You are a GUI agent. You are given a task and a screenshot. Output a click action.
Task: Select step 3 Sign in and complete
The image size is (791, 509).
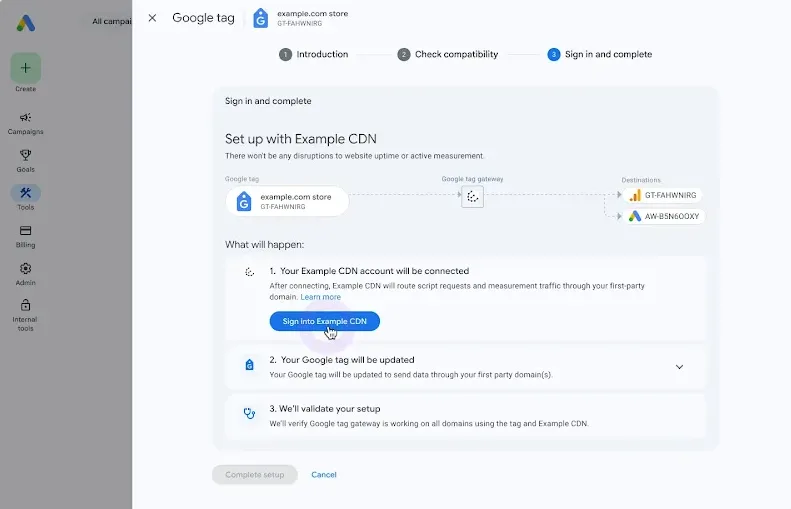pos(600,54)
